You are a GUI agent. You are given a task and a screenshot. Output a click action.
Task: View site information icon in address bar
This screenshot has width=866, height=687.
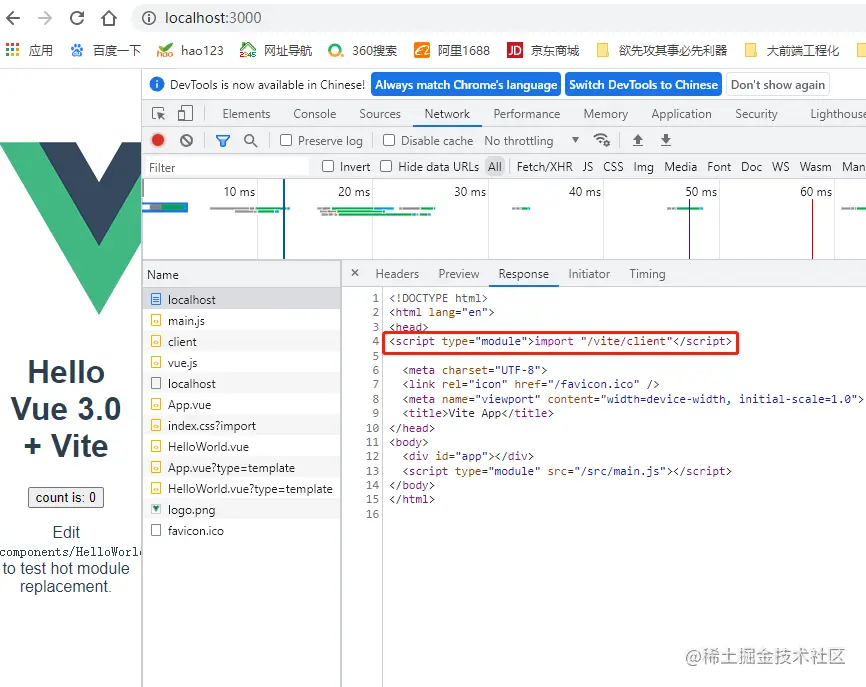149,18
